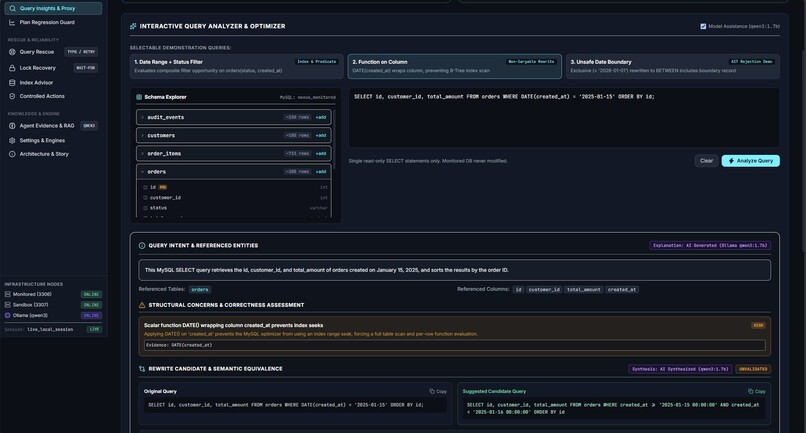Select demo query 2 Function on Column
Image resolution: width=806 pixels, height=433 pixels.
(x=454, y=66)
